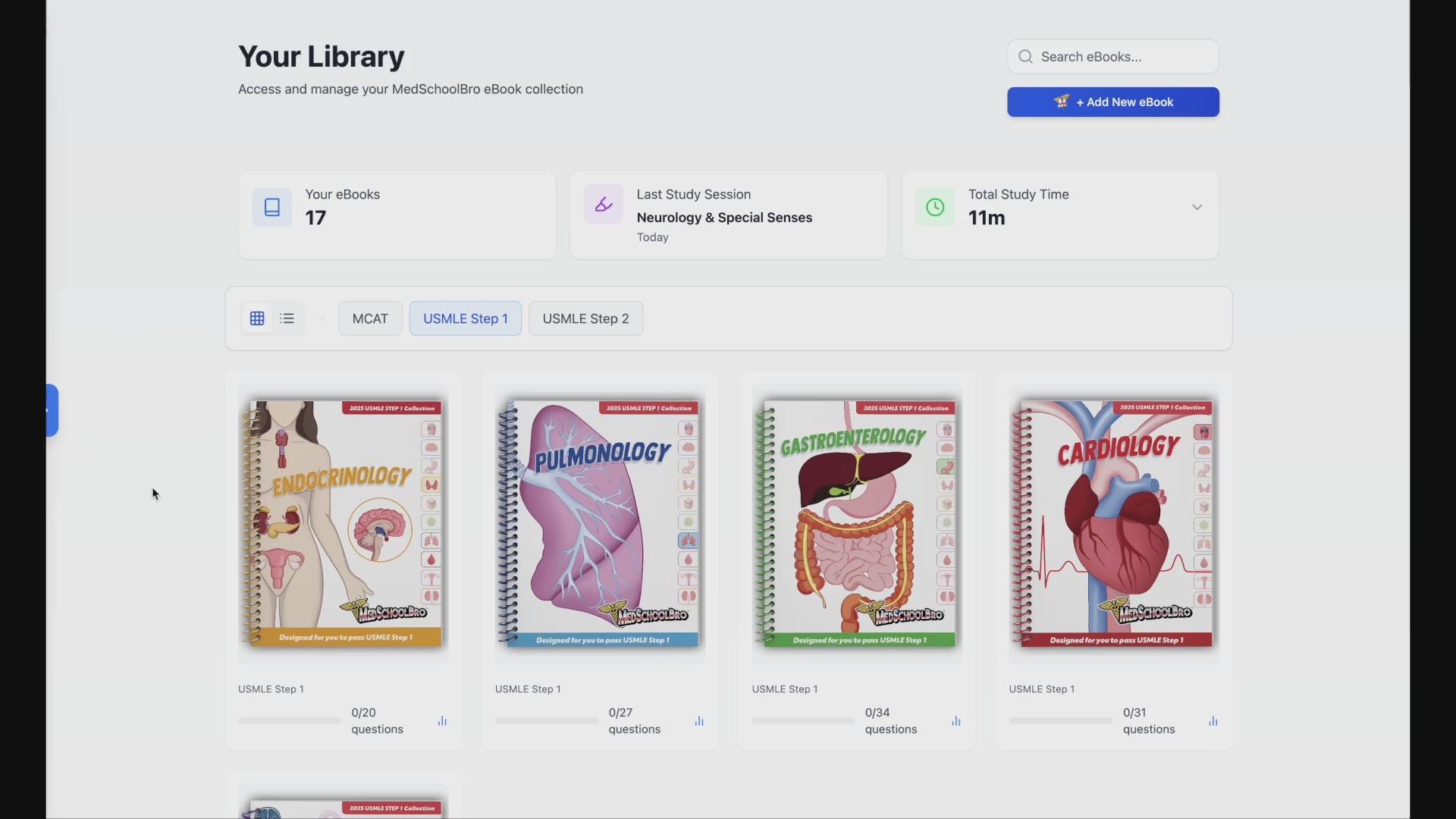Image resolution: width=1456 pixels, height=819 pixels.
Task: Click the search magnifier icon
Action: tap(1025, 57)
